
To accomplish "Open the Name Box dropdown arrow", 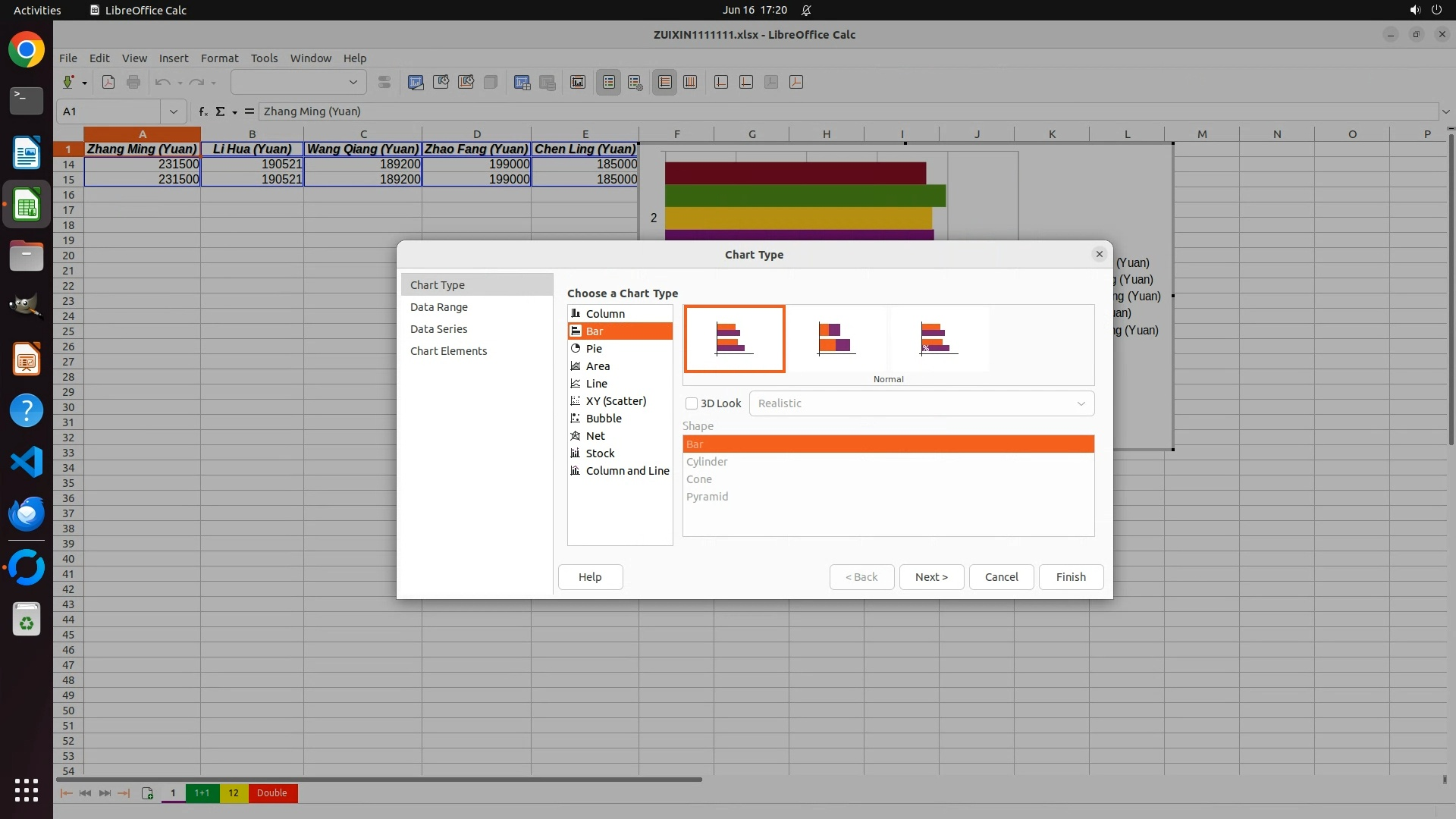I will (174, 111).
